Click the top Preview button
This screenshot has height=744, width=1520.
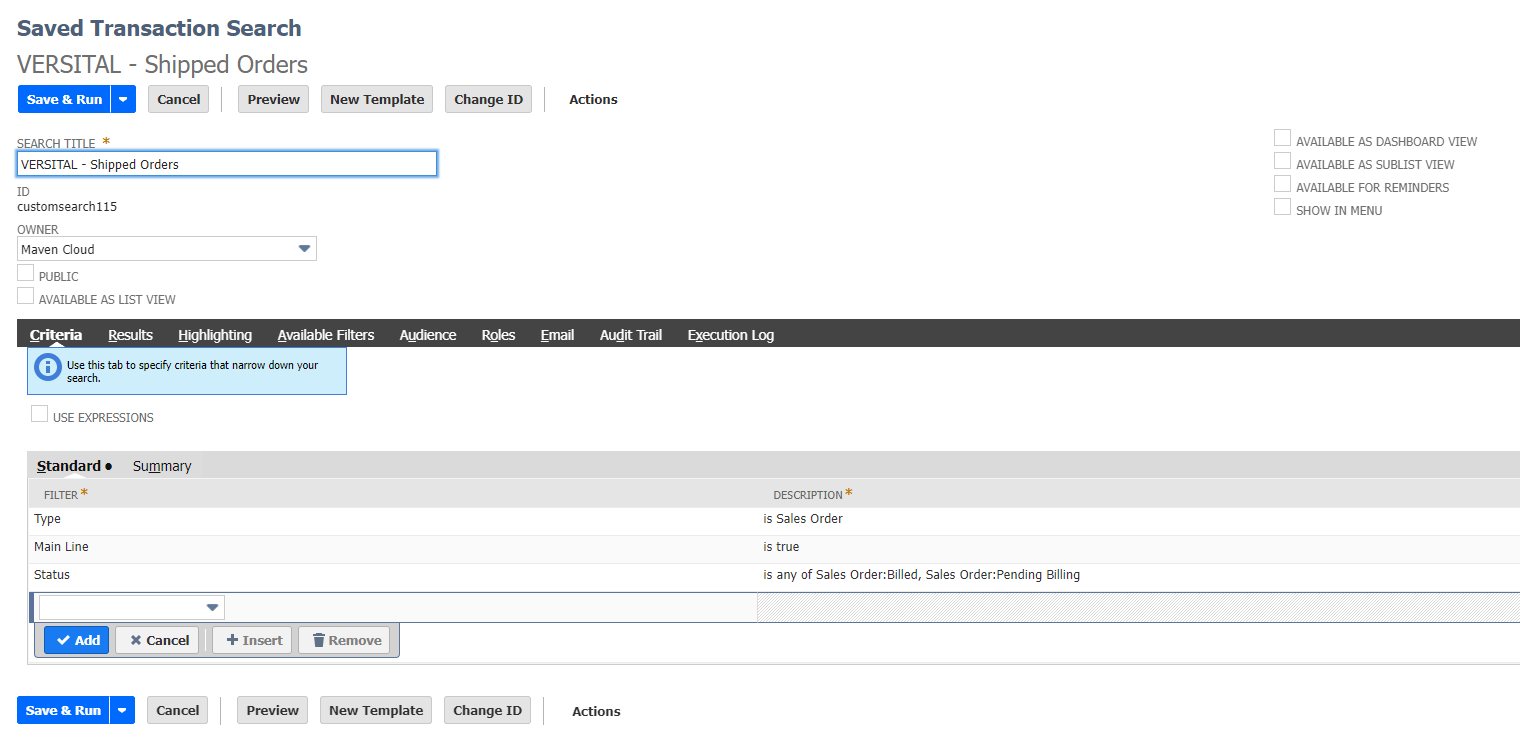tap(274, 99)
